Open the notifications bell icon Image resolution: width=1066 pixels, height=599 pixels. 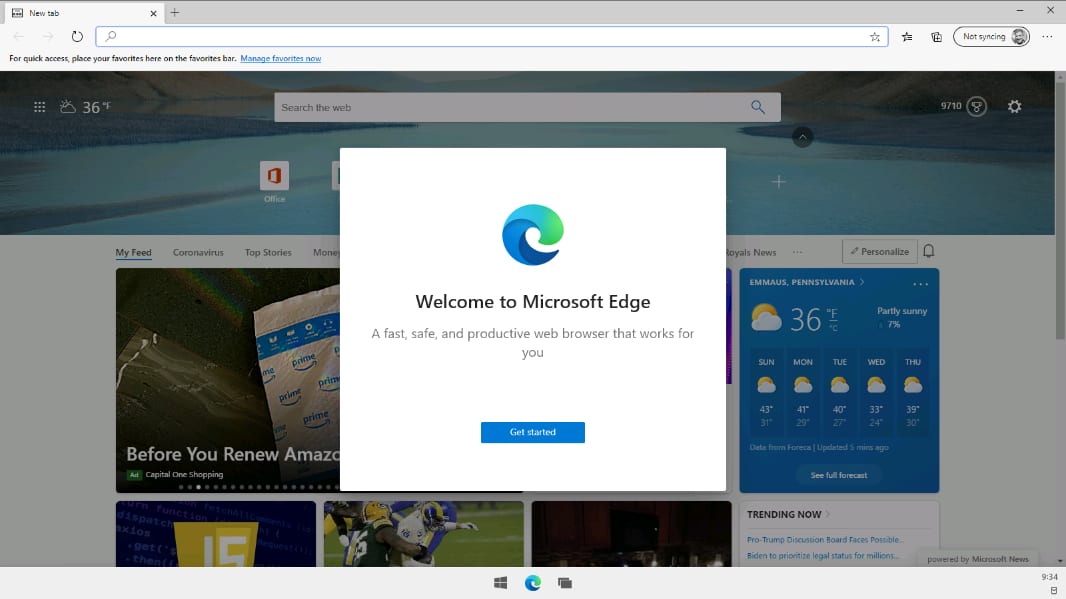[929, 251]
